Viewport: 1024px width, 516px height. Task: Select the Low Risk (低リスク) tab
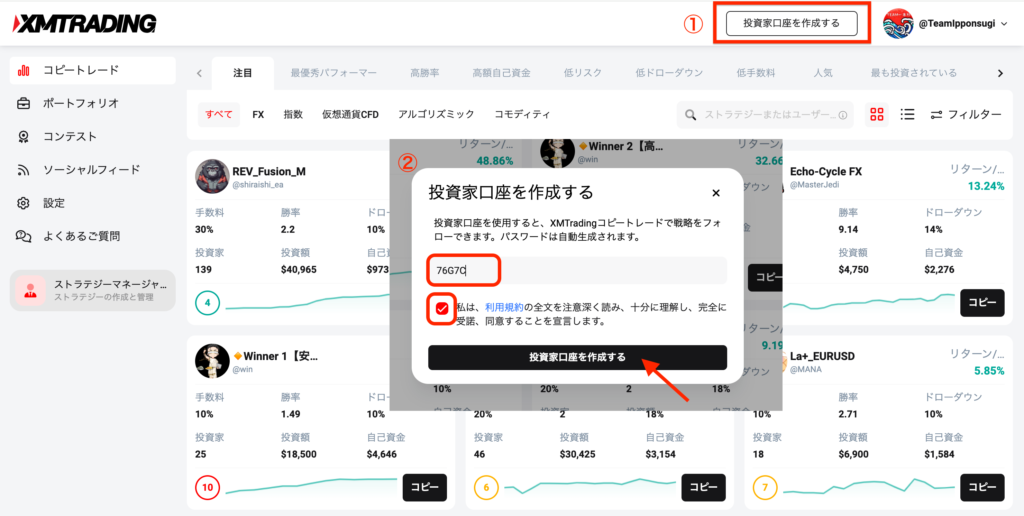pyautogui.click(x=583, y=73)
